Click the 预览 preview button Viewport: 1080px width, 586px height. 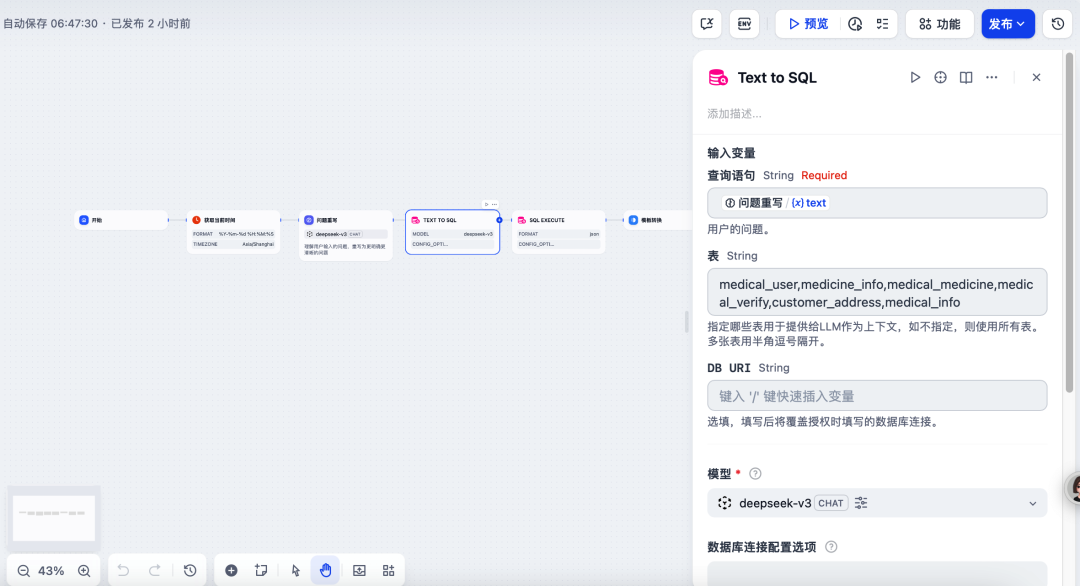click(808, 24)
